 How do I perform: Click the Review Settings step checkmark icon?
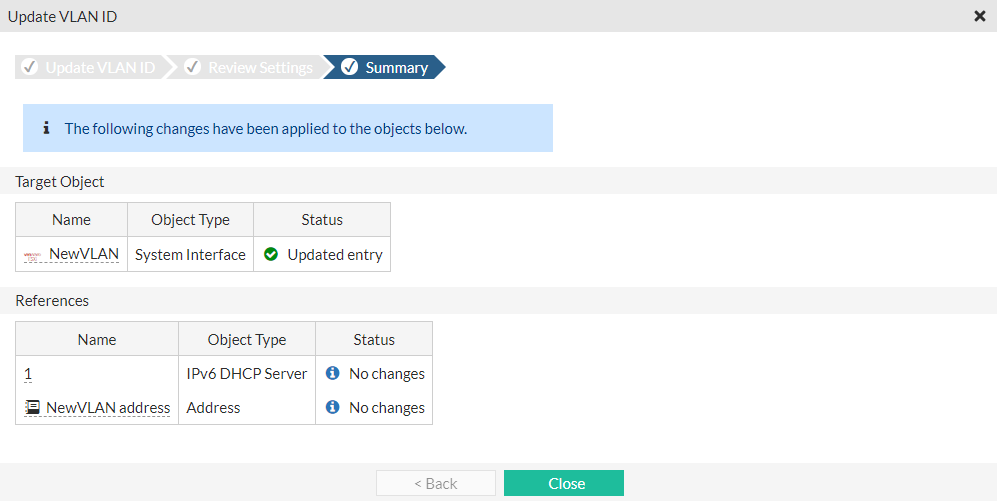193,68
